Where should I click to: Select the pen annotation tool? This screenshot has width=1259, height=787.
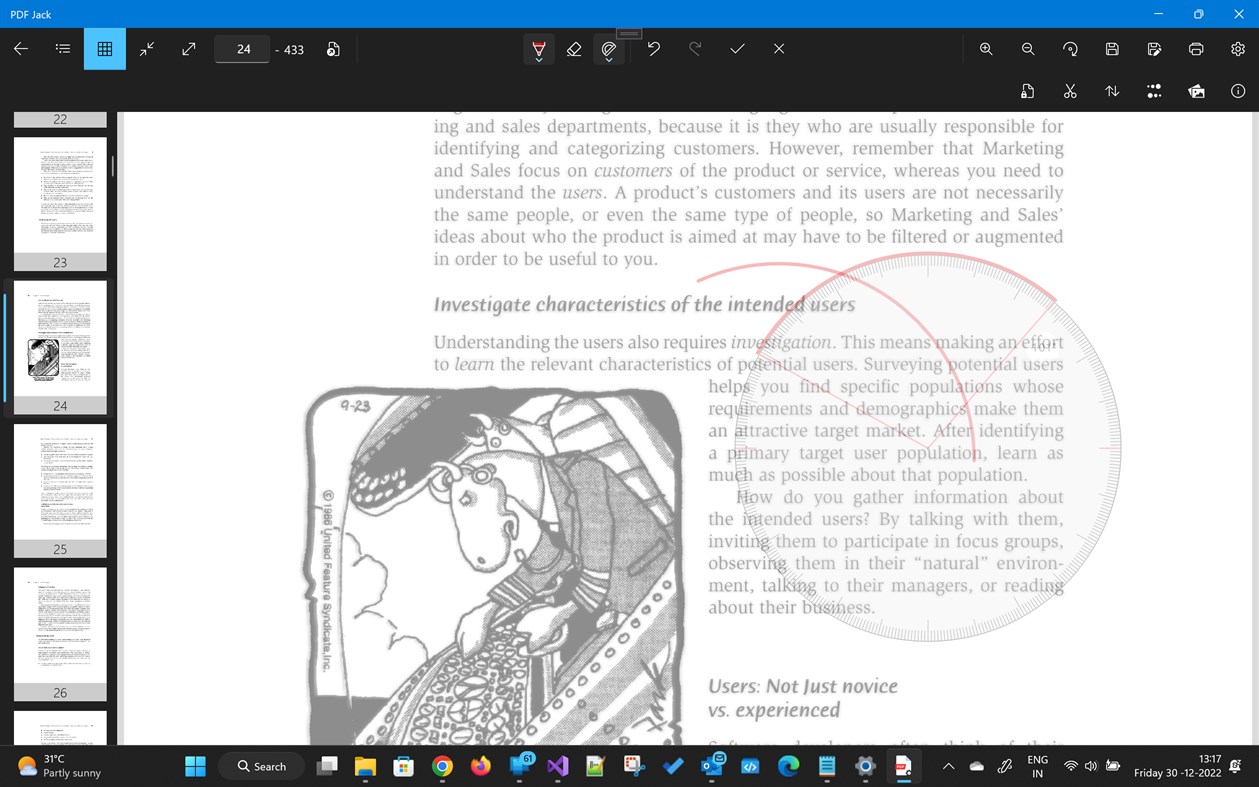(x=538, y=46)
